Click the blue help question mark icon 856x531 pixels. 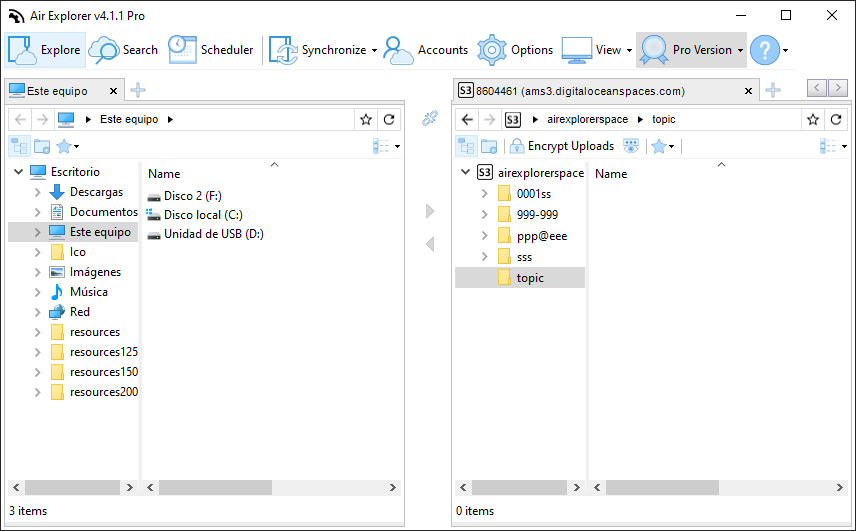tap(765, 50)
